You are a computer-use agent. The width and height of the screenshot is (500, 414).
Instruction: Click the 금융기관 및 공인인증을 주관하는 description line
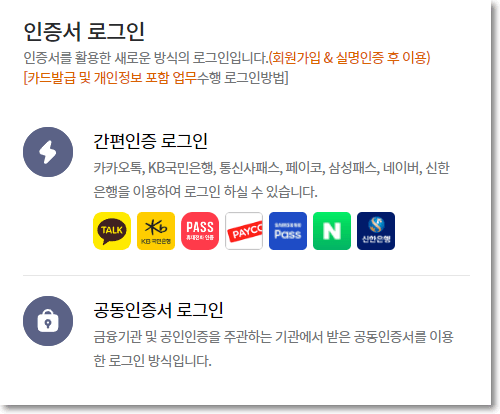[273, 337]
